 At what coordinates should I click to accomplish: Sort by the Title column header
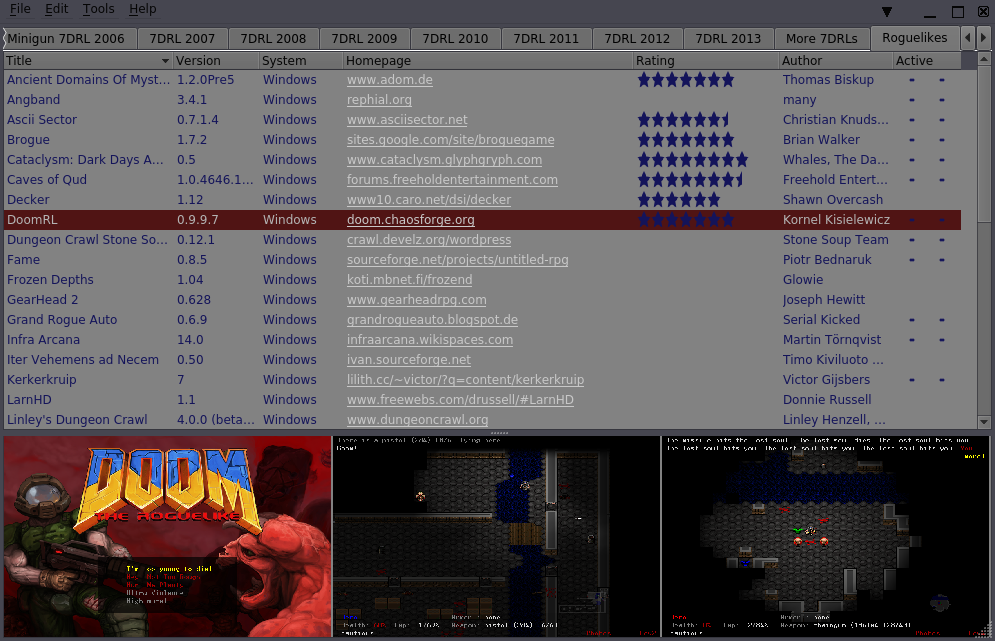88,60
